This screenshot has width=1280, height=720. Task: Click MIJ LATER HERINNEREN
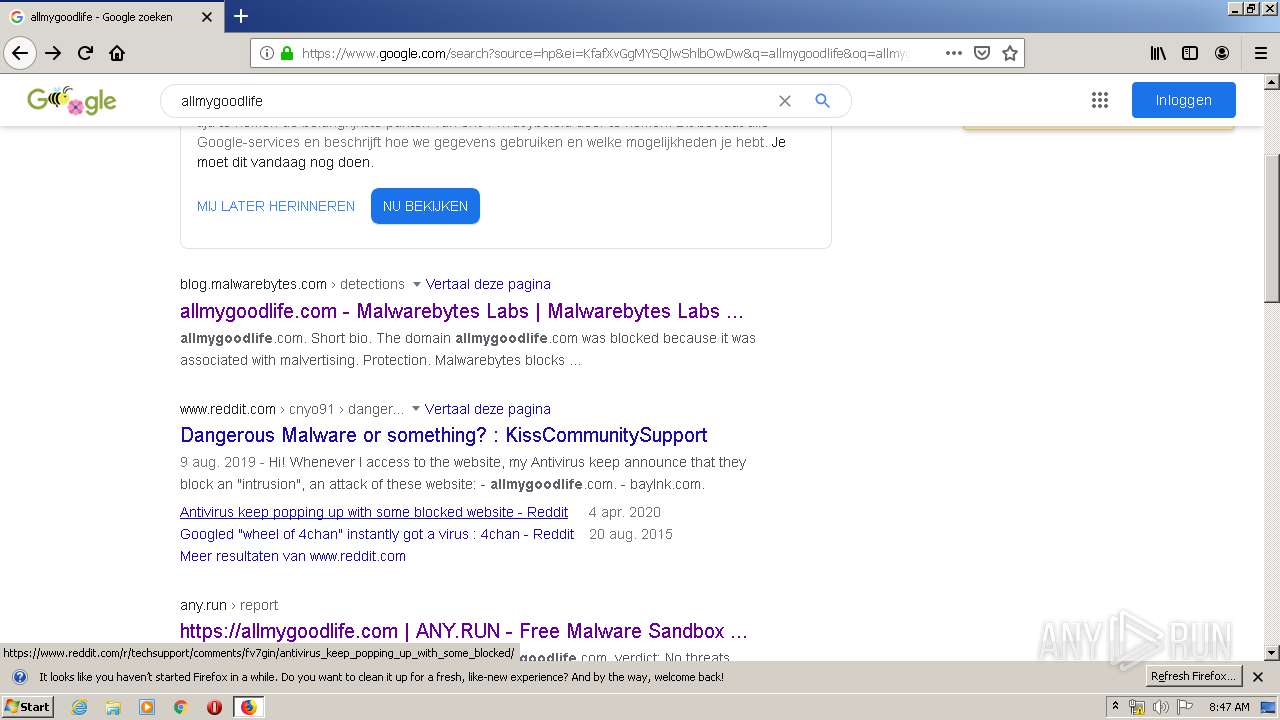[276, 206]
